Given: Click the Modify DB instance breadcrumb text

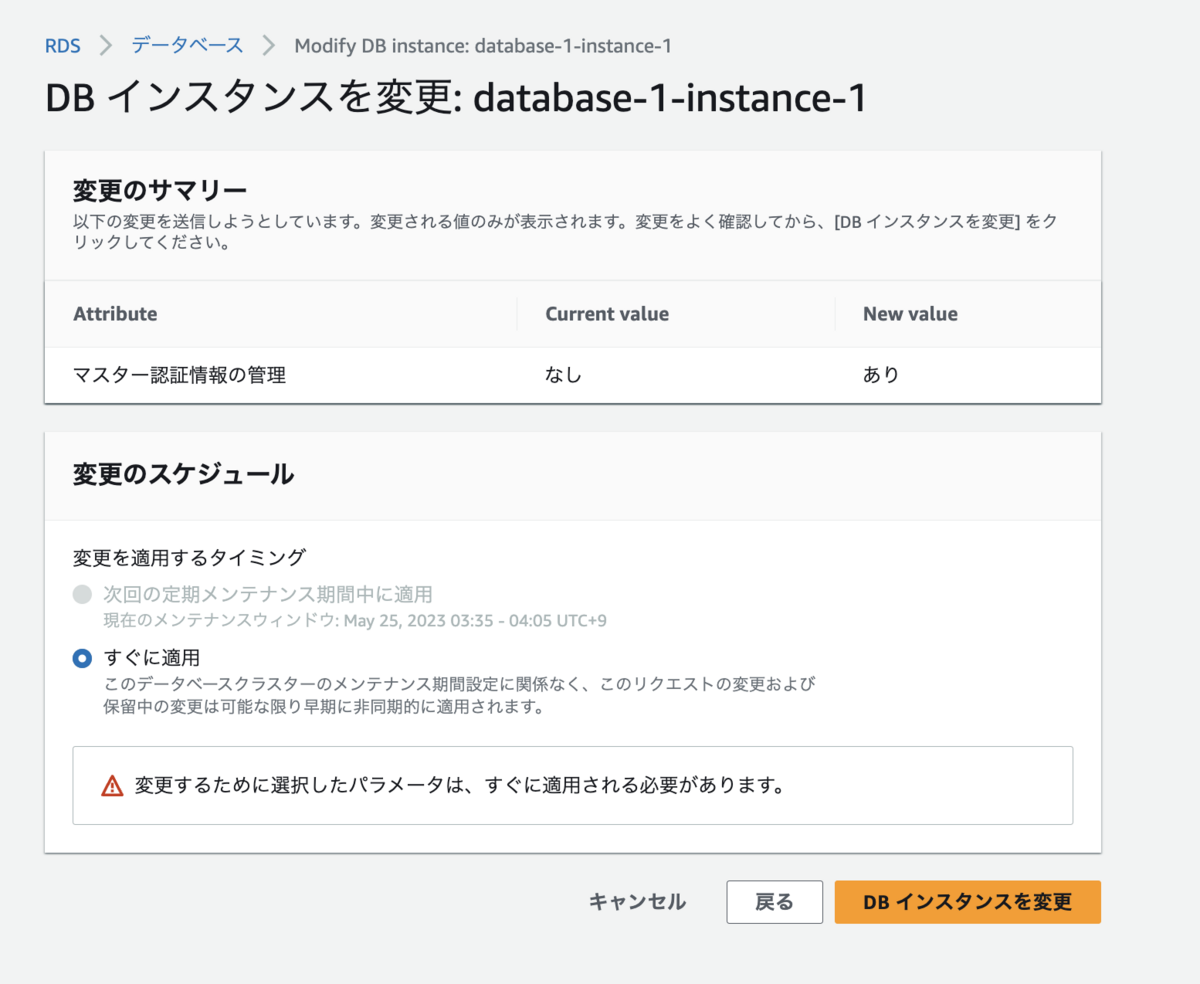Looking at the screenshot, I should (x=482, y=46).
